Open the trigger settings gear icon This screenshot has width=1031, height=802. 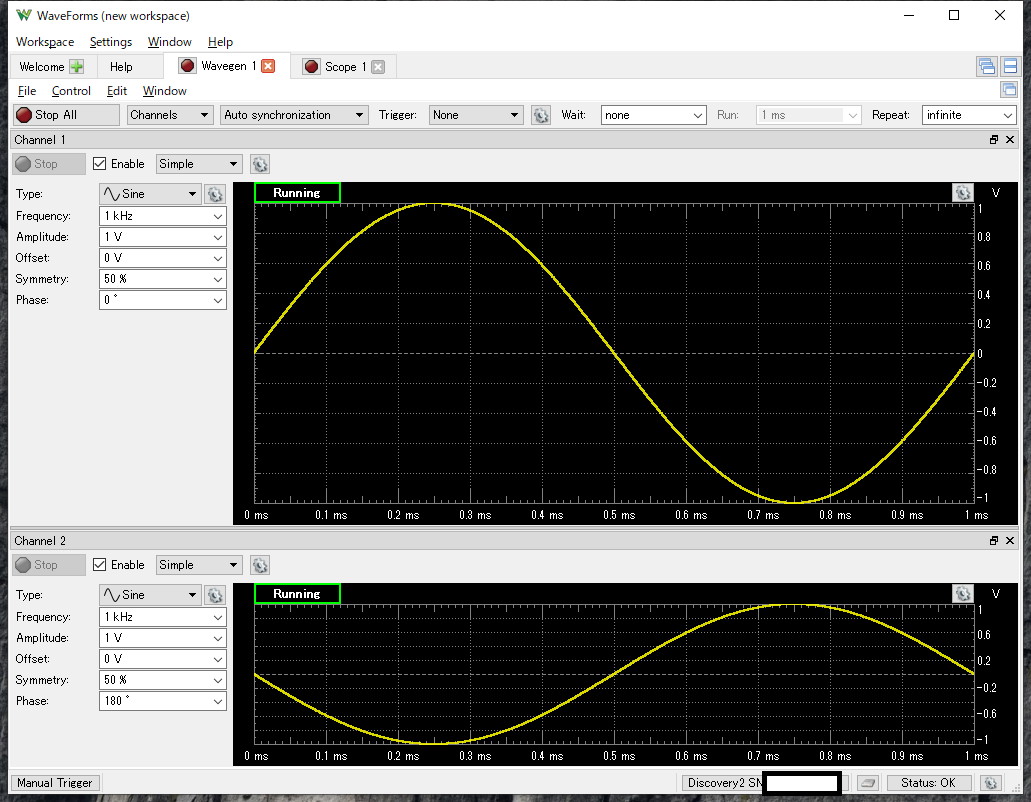point(540,115)
